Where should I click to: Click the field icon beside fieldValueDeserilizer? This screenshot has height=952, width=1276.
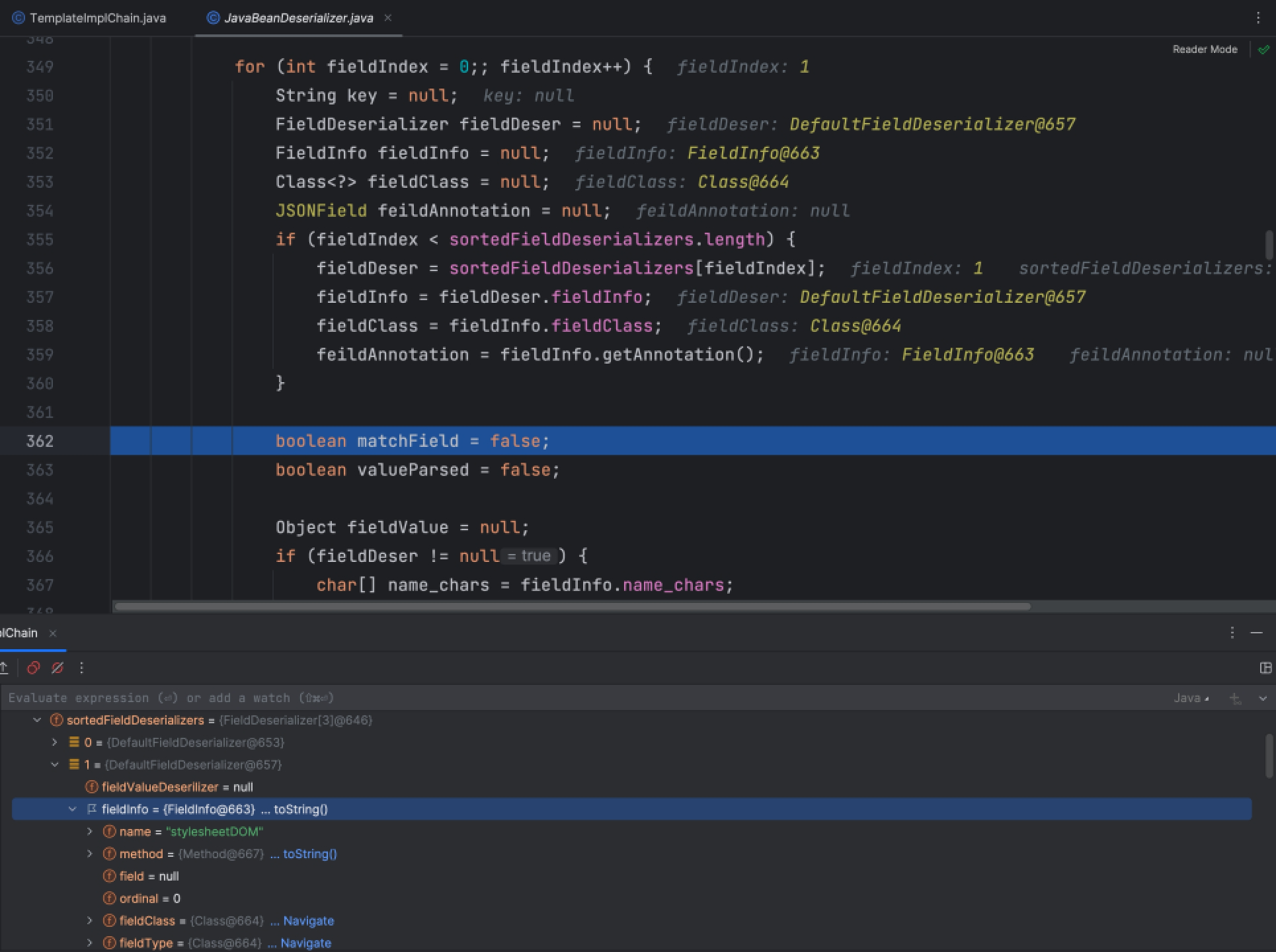click(91, 787)
